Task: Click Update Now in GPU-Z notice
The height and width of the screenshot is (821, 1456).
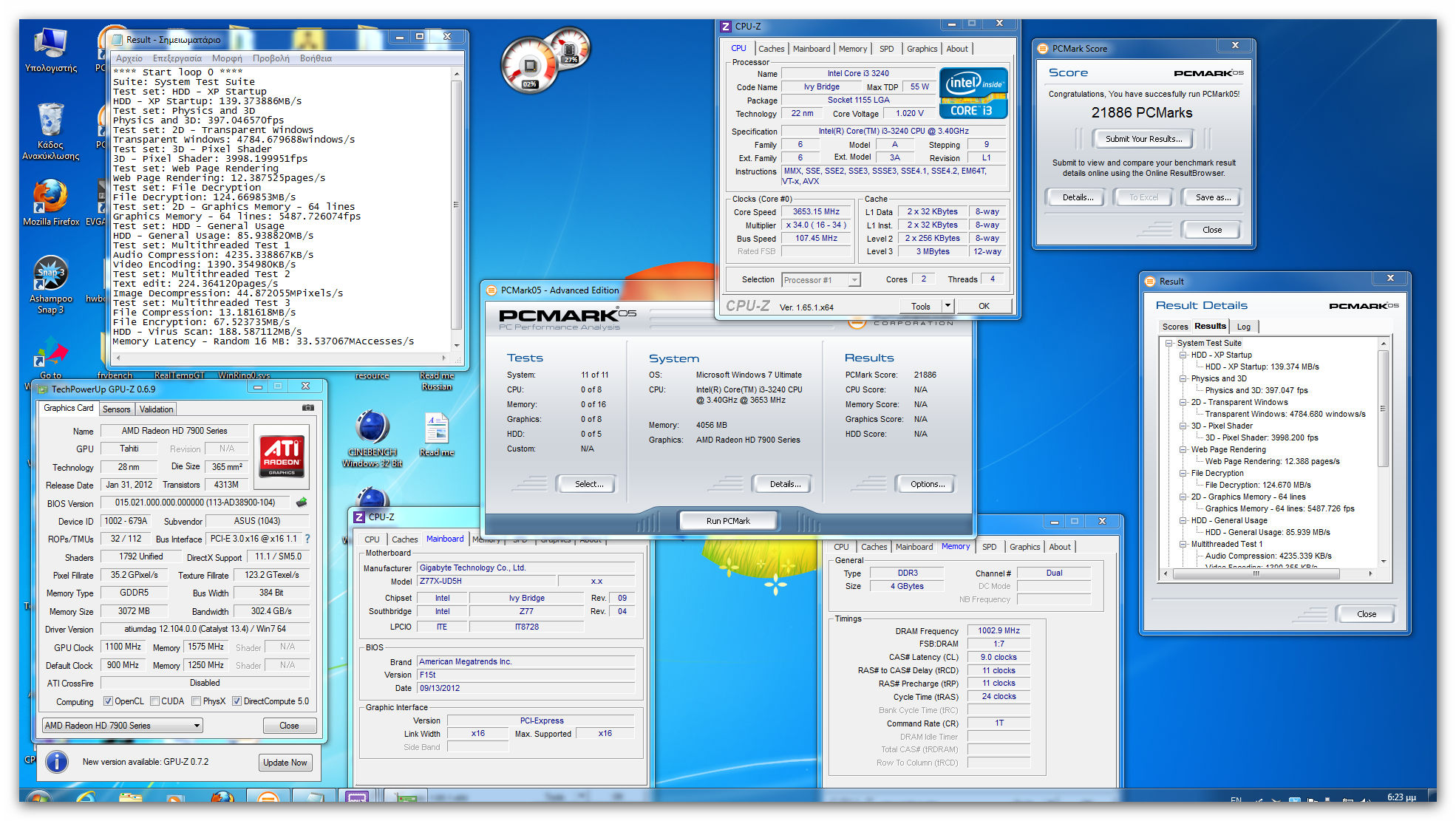Action: coord(285,763)
